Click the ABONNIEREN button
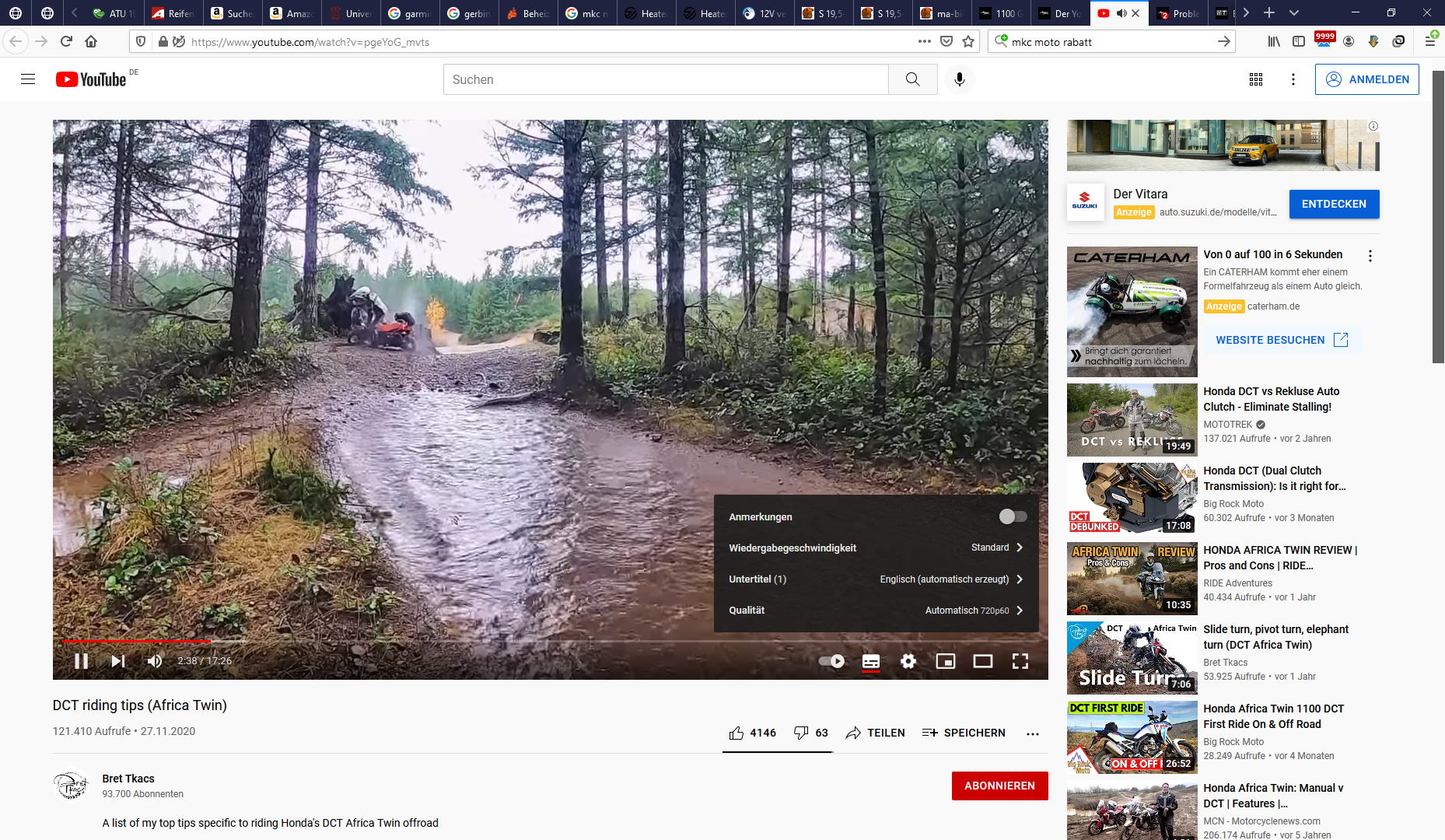 tap(999, 786)
